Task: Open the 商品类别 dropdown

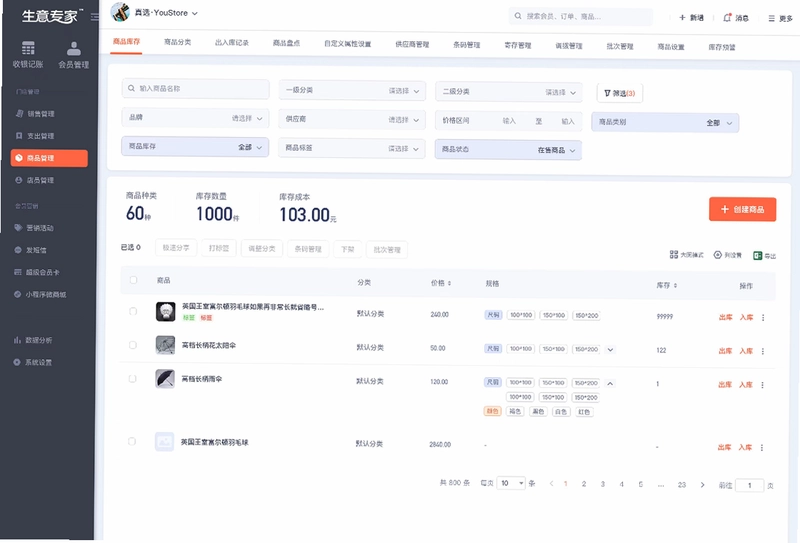Action: tap(665, 122)
